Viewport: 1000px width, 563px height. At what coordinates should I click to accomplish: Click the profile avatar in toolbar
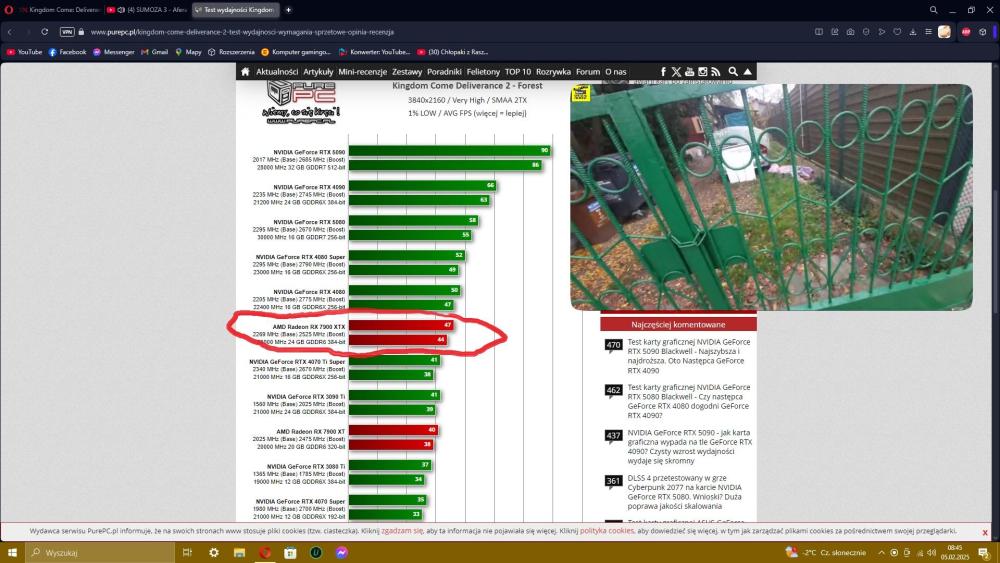click(945, 32)
